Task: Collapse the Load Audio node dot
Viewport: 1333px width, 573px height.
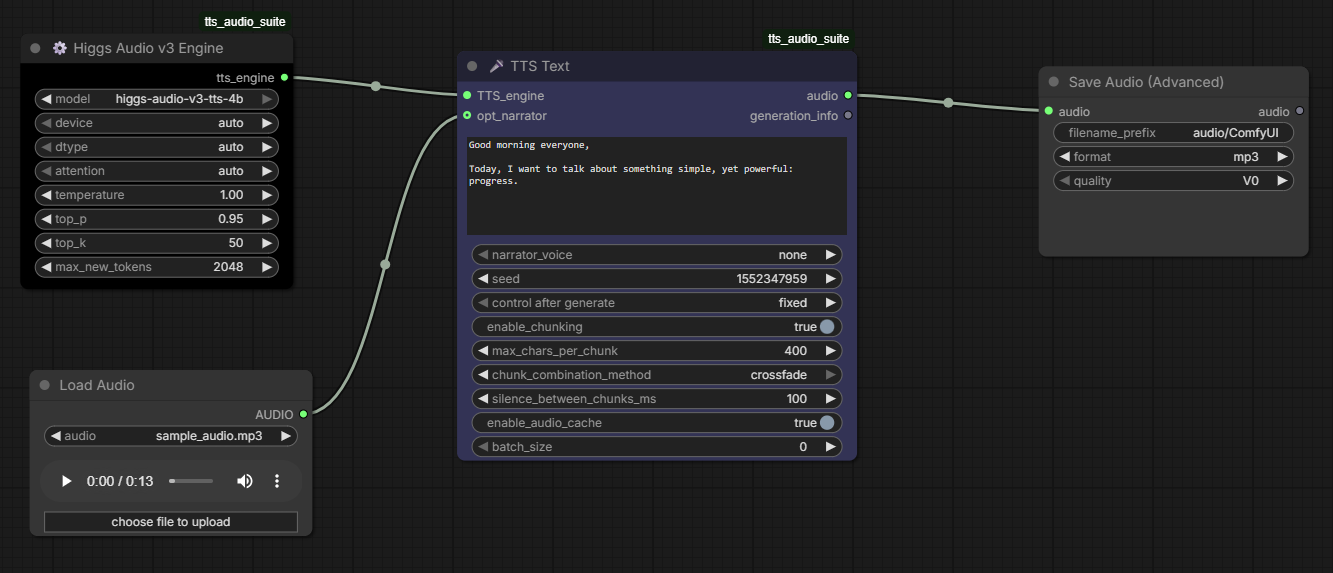Action: pos(44,385)
